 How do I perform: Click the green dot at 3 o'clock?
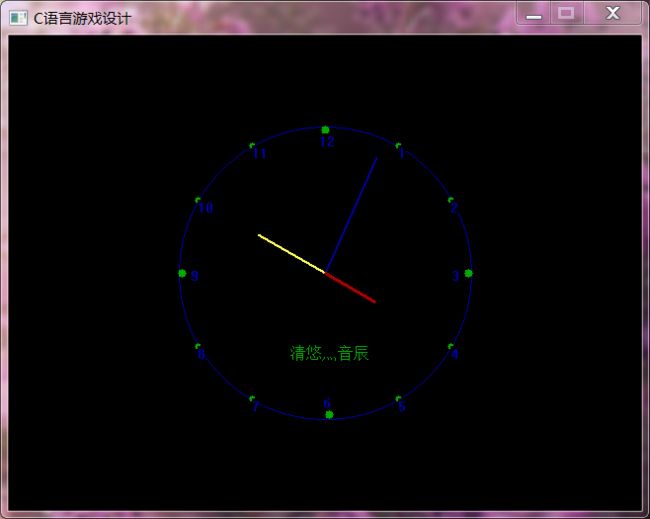click(x=468, y=273)
